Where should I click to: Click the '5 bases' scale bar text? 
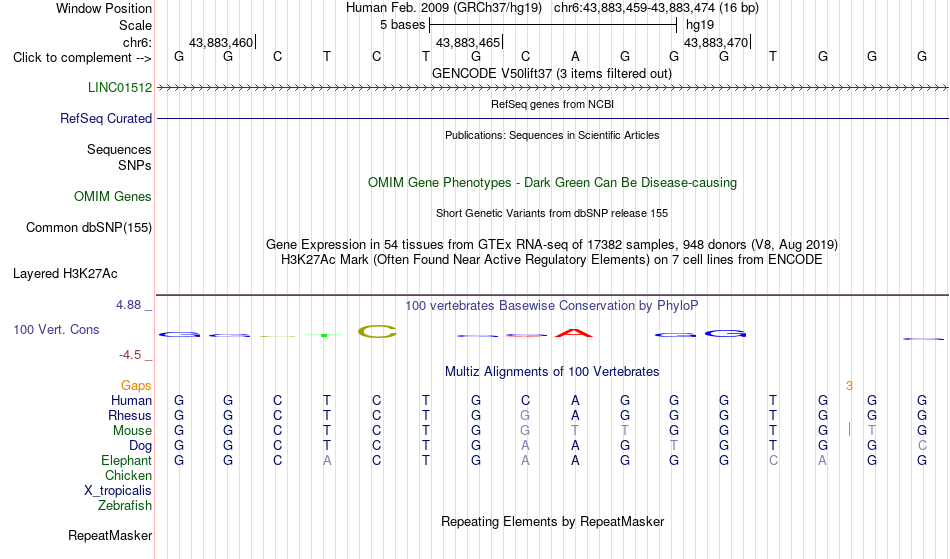403,25
